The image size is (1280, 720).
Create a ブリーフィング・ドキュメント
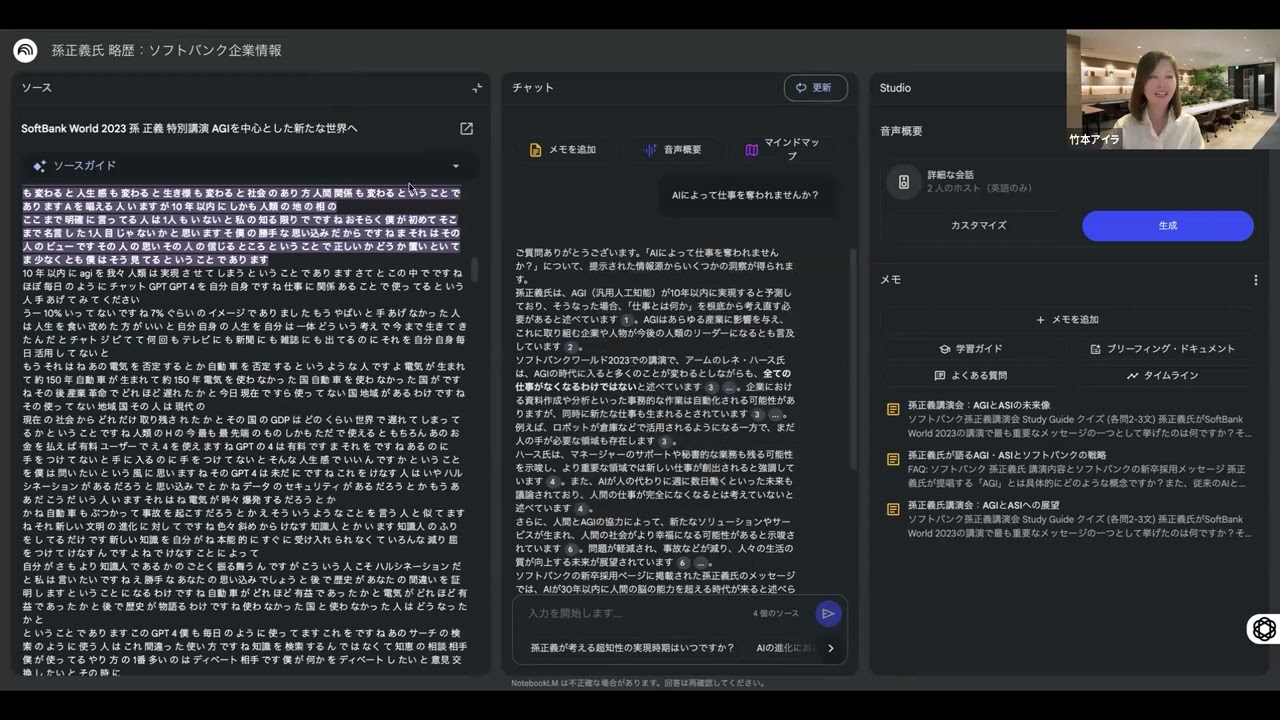click(1162, 349)
